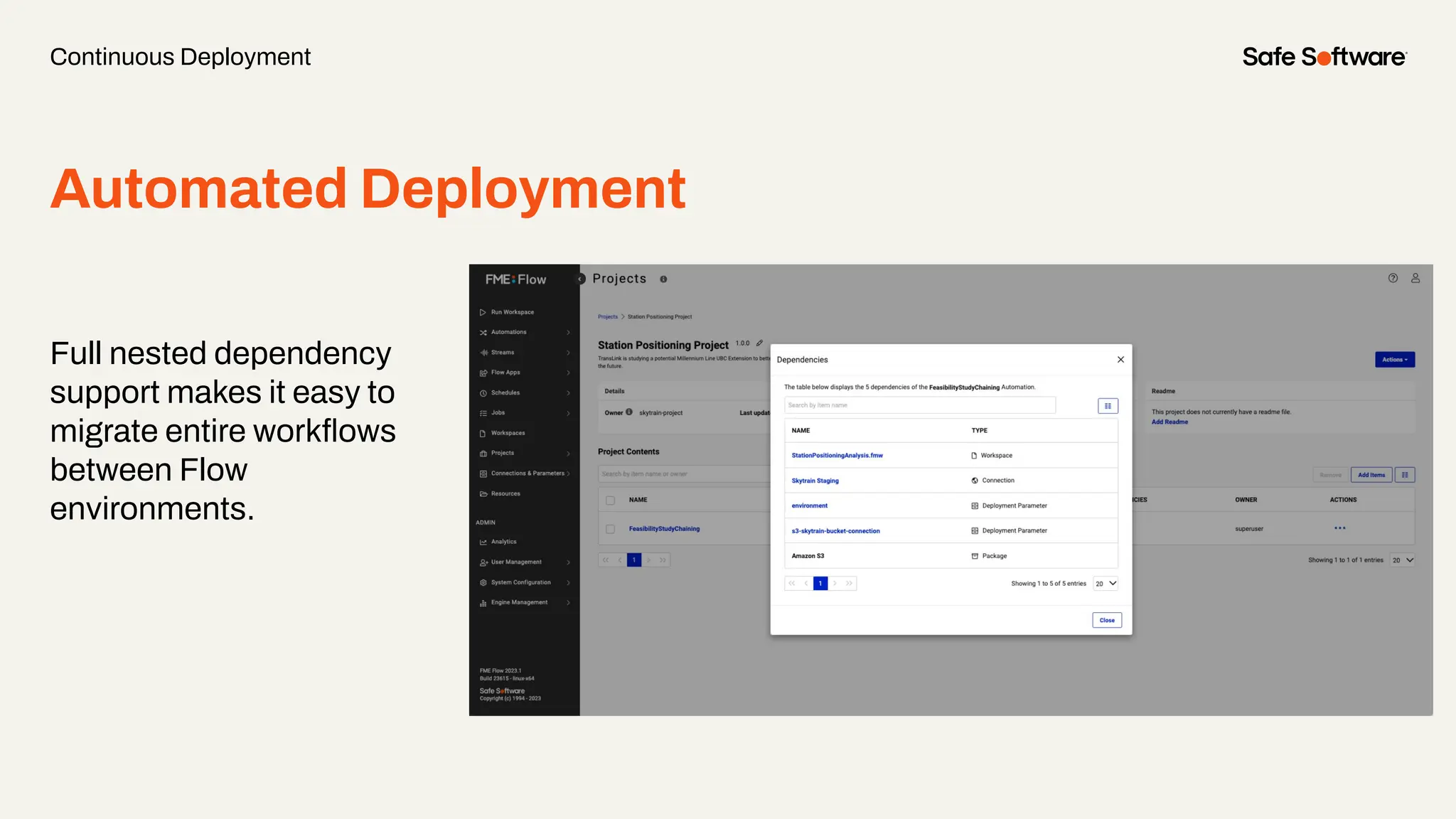The height and width of the screenshot is (819, 1456).
Task: Click the Connections & Parameters icon
Action: click(483, 473)
